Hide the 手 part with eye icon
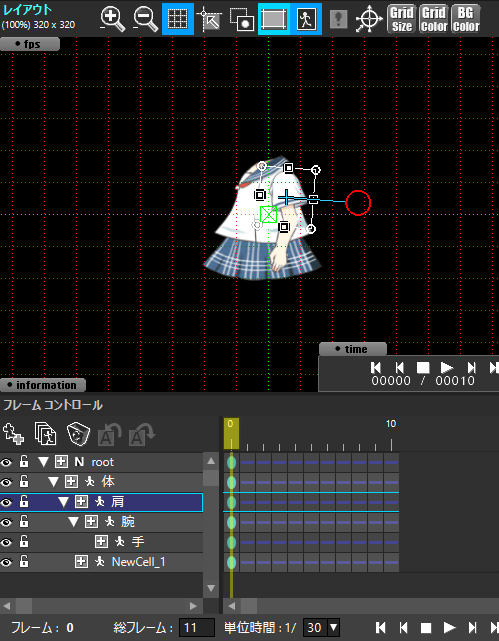The height and width of the screenshot is (641, 499). pos(6,542)
